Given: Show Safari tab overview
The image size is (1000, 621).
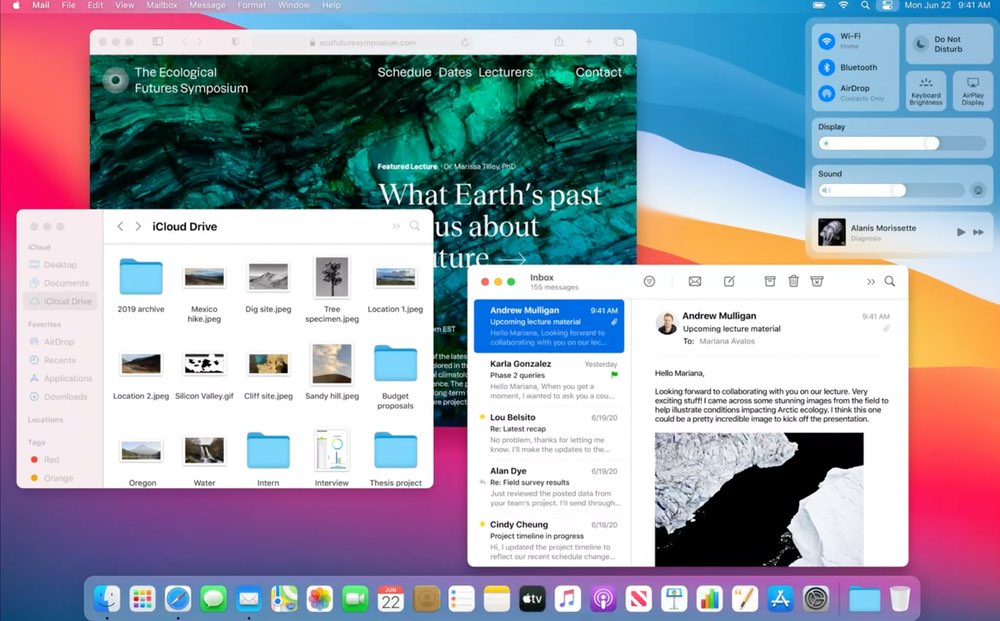Looking at the screenshot, I should (x=619, y=42).
